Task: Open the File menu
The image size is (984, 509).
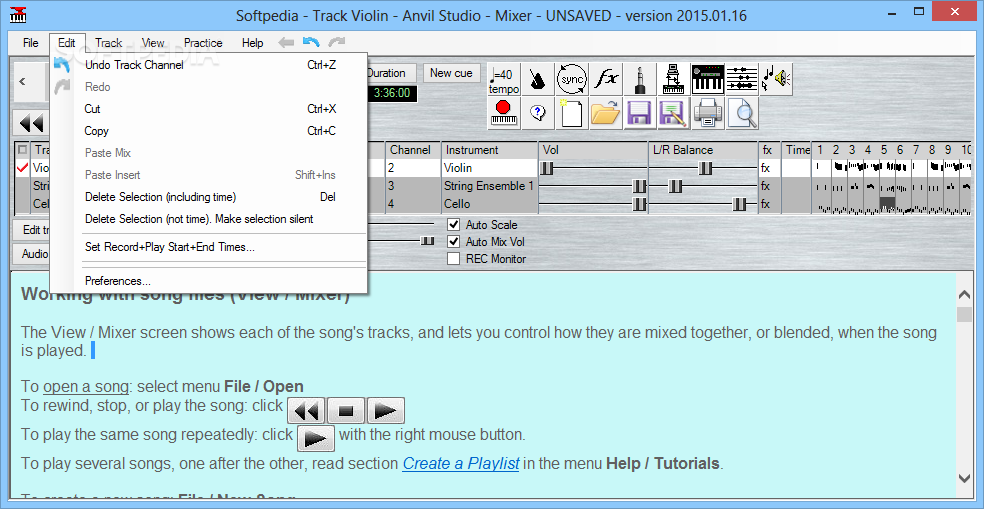Action: coord(31,43)
